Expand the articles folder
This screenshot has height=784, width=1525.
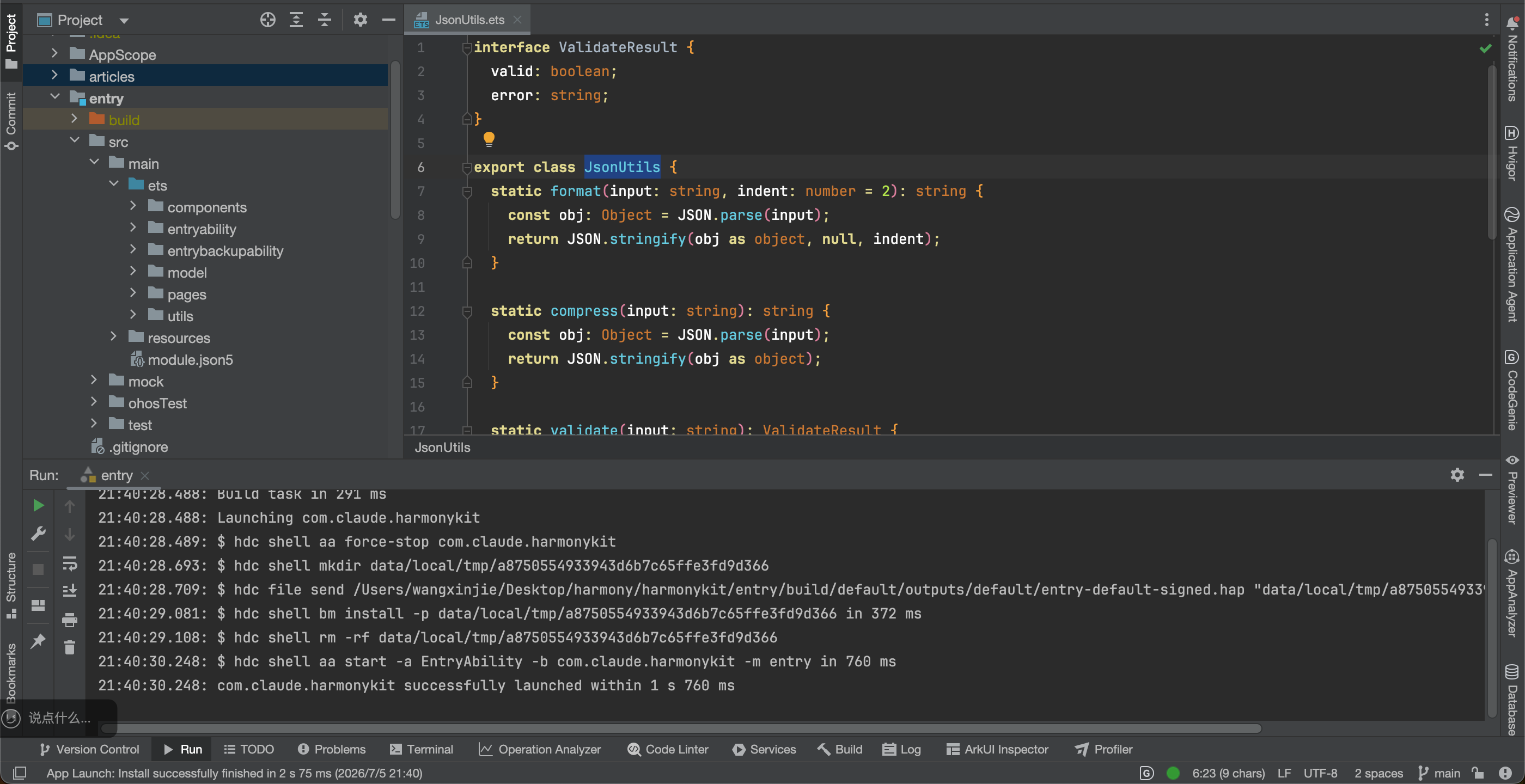coord(54,76)
